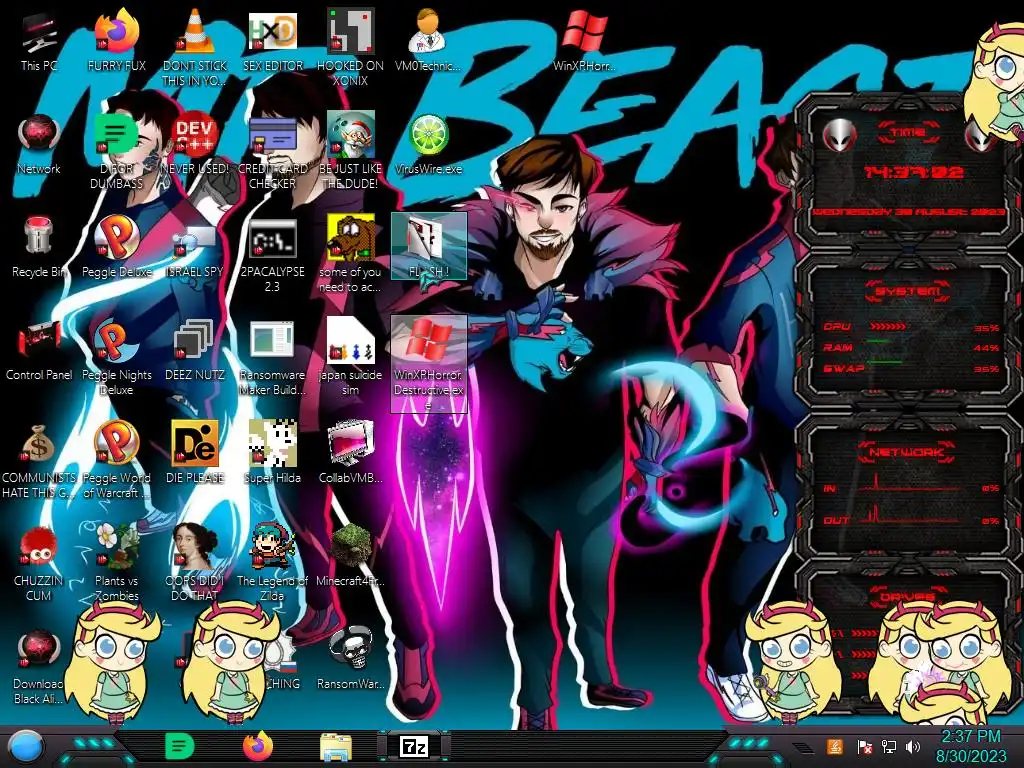Image resolution: width=1024 pixels, height=768 pixels.
Task: Select the CollabVMB... monitor icon
Action: coord(350,453)
